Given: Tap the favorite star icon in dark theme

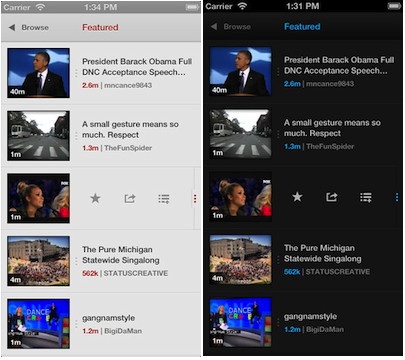Looking at the screenshot, I should [x=297, y=197].
